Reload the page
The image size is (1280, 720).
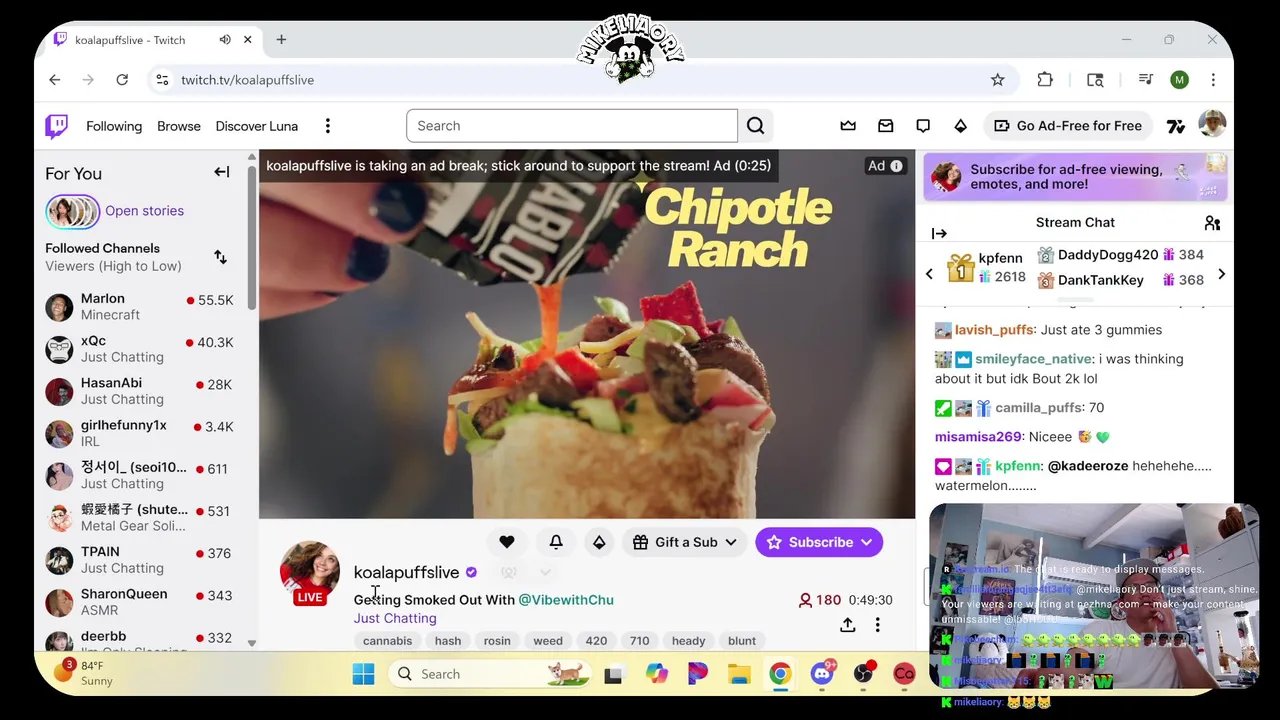[122, 80]
